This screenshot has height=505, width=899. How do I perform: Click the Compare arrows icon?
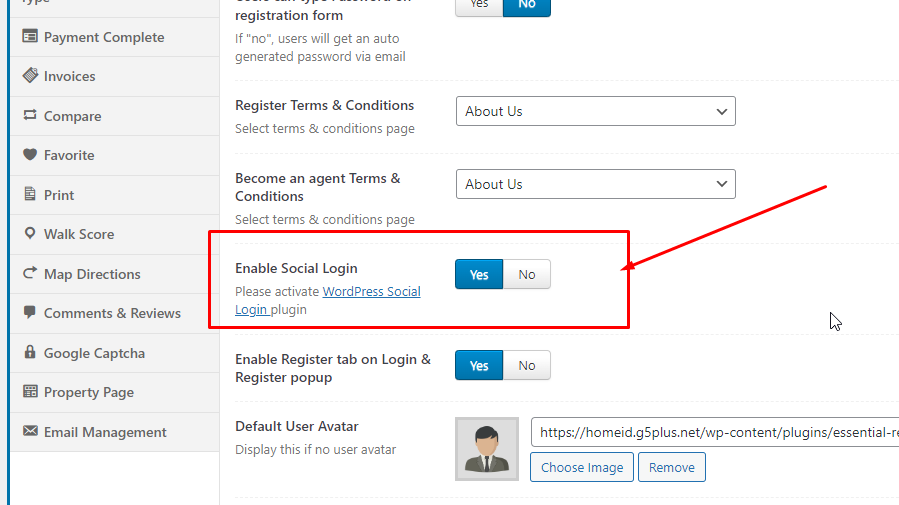coord(30,116)
